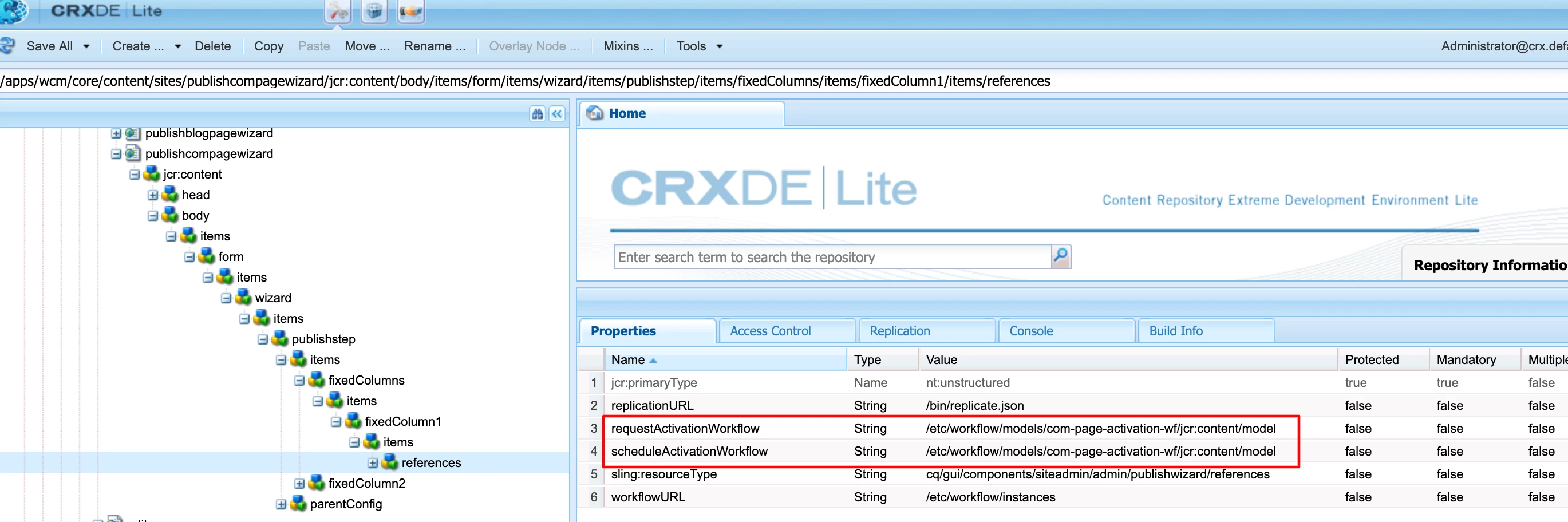Open the Package Share plug icon
This screenshot has height=522, width=1568.
coord(411,10)
